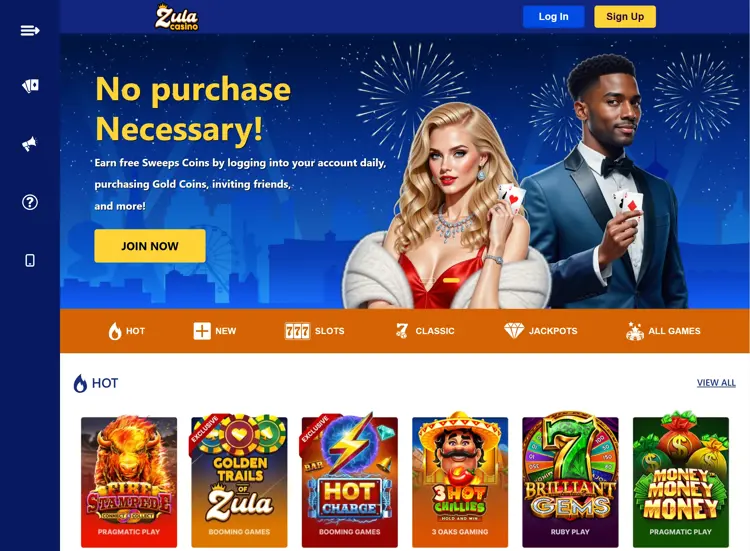Open the promotions megaphone icon
The image size is (750, 551).
[x=30, y=144]
